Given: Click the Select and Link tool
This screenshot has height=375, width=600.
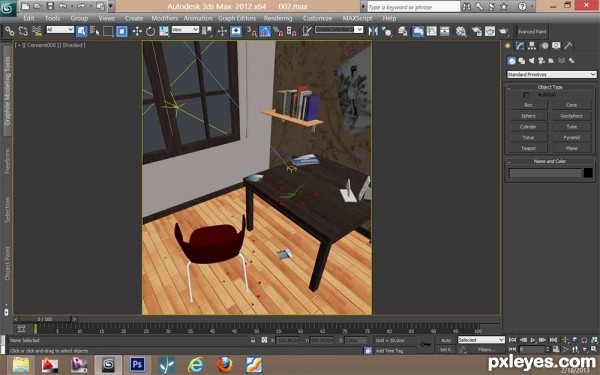Looking at the screenshot, I should coord(10,31).
